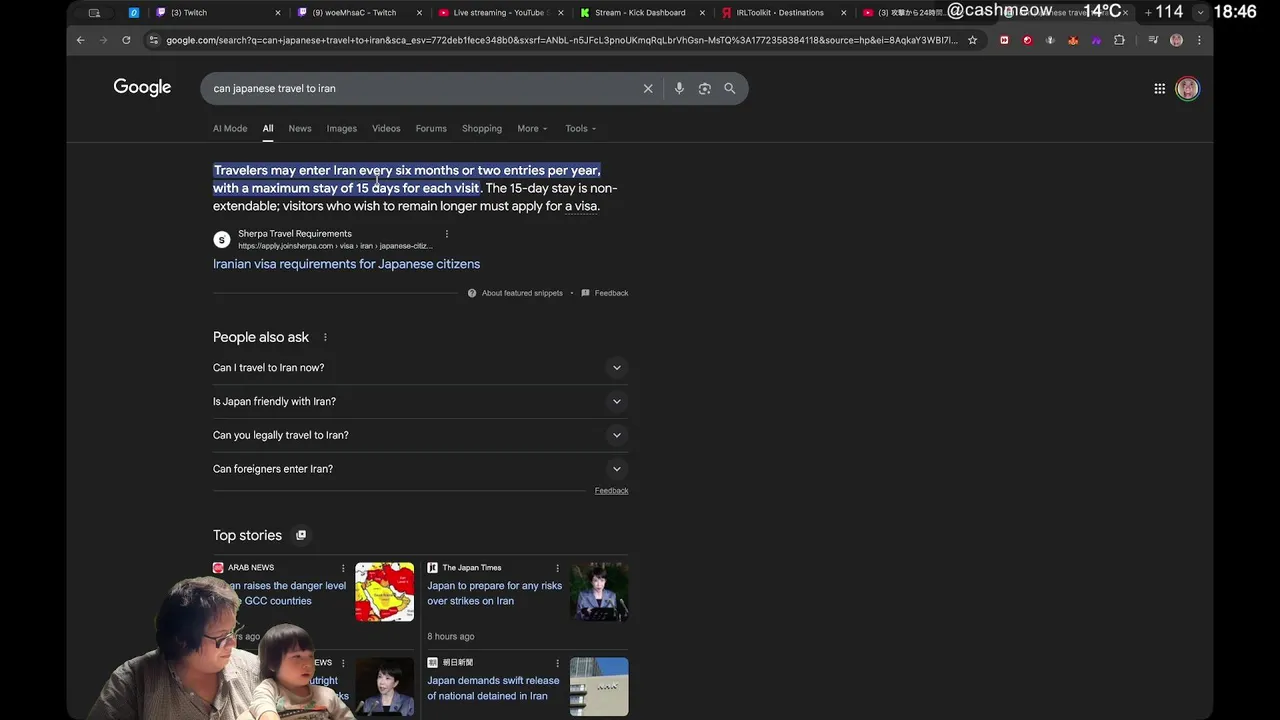Open 'Japan demands swift release' story
This screenshot has width=1280, height=720.
click(493, 688)
